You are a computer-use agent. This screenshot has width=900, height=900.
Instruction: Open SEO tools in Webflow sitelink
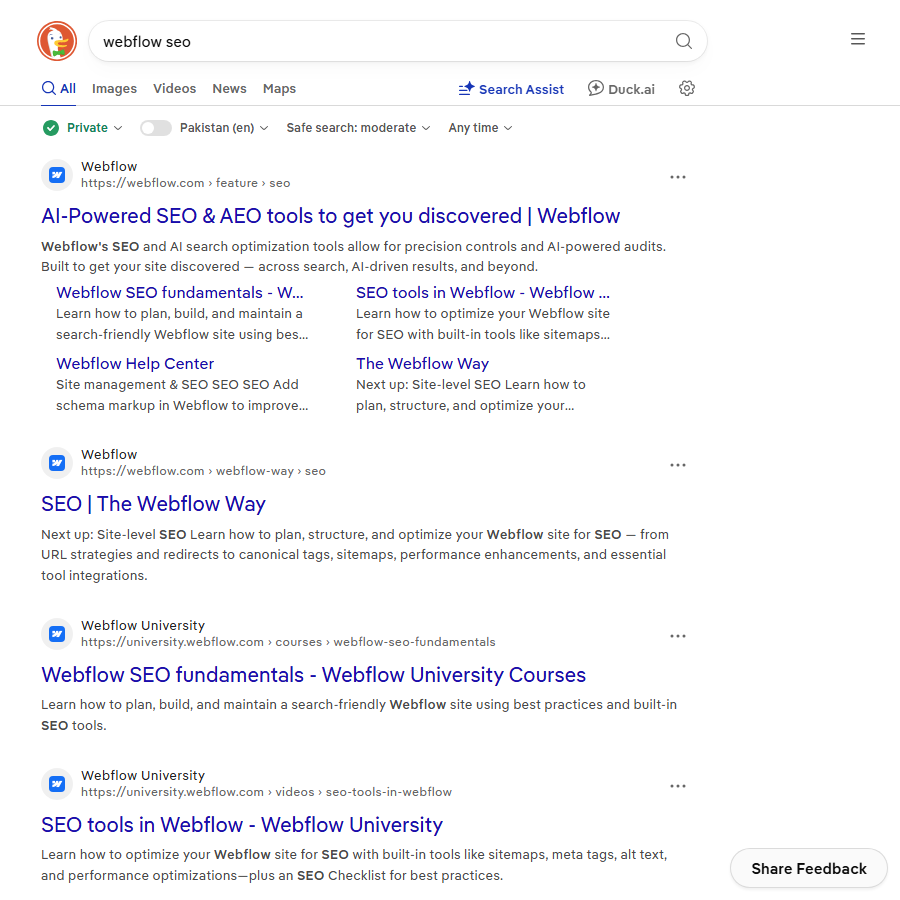[483, 293]
